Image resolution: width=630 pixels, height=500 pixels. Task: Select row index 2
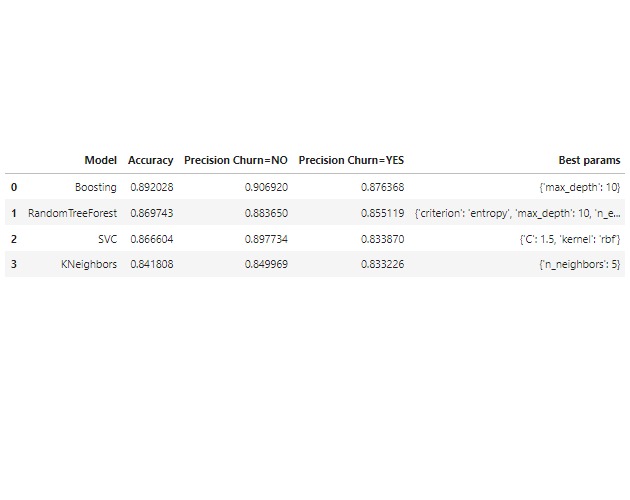click(14, 239)
